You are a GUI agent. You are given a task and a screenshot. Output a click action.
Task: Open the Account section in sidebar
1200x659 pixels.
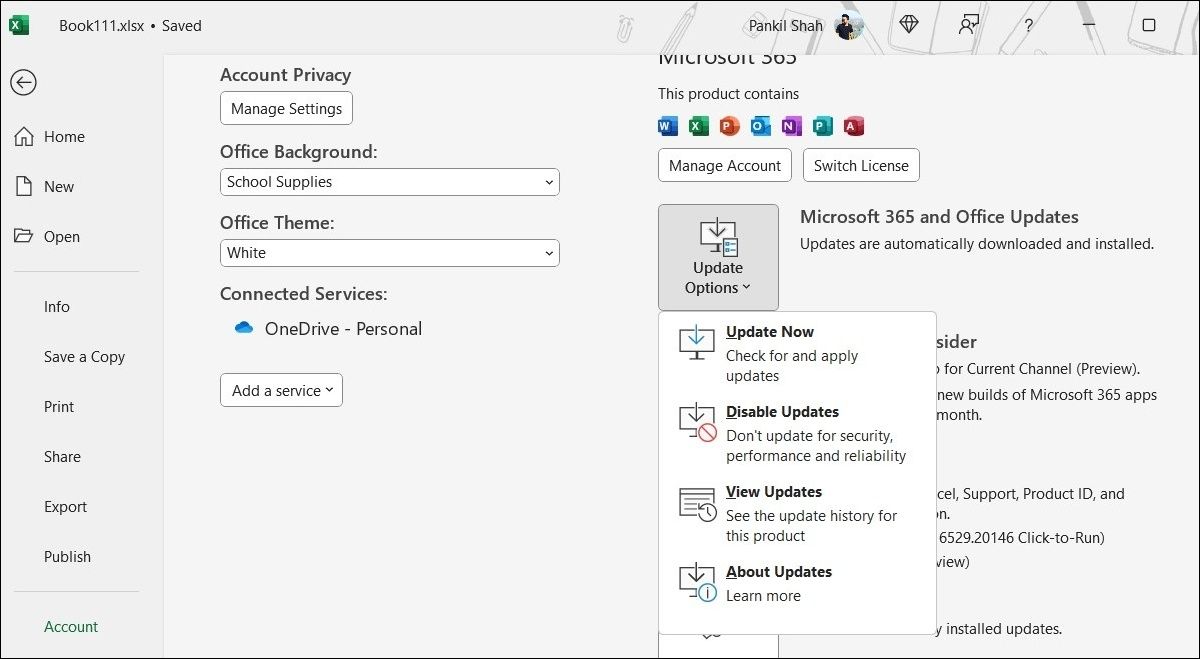click(71, 626)
